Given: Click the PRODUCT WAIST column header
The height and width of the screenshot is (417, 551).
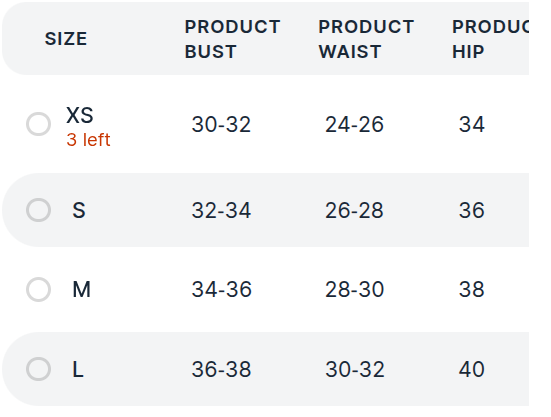Looking at the screenshot, I should [x=366, y=39].
